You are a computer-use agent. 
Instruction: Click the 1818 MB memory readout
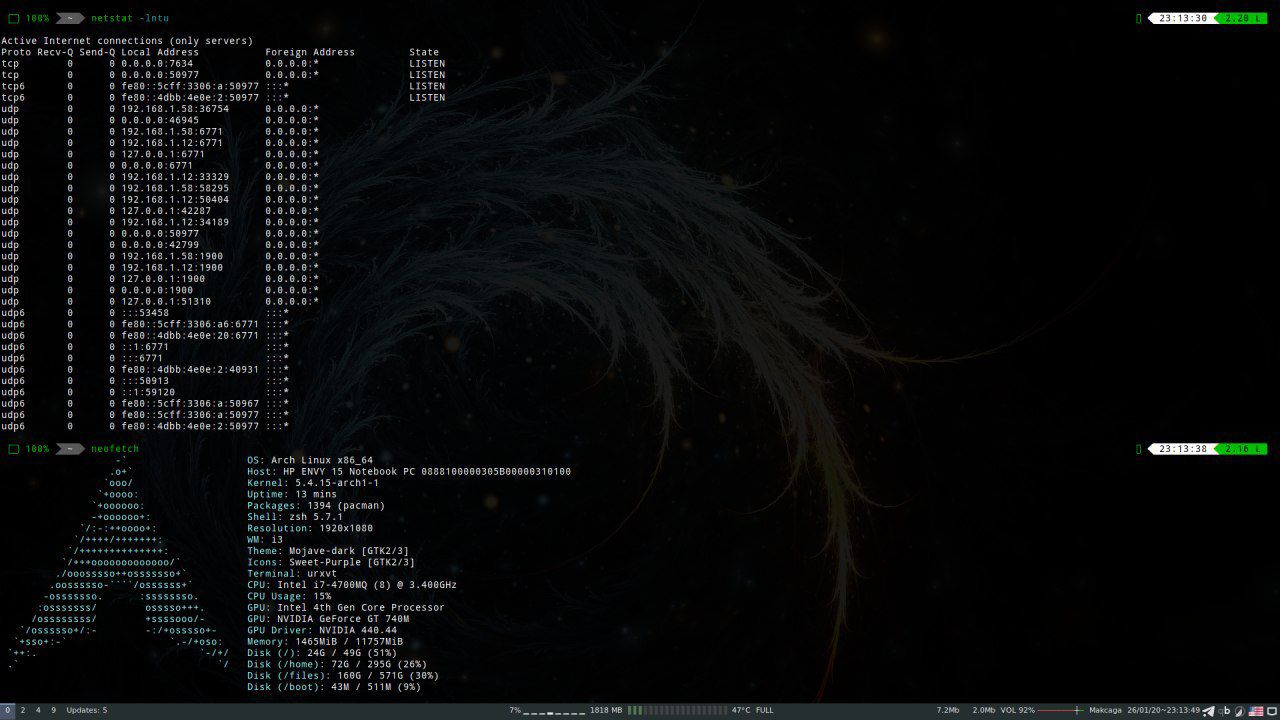click(606, 710)
